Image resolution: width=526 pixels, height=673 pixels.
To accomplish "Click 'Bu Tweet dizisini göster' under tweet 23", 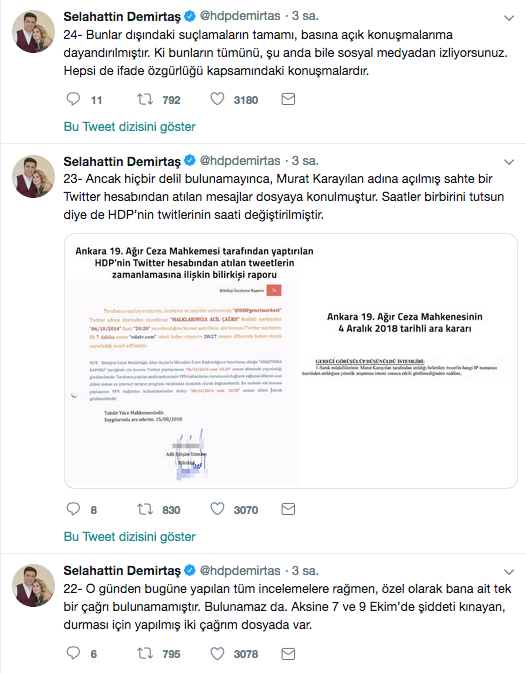I will pos(130,537).
